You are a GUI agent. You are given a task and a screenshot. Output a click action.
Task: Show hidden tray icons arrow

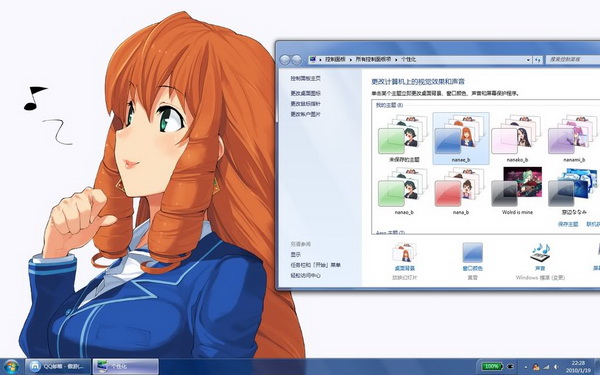tap(526, 367)
